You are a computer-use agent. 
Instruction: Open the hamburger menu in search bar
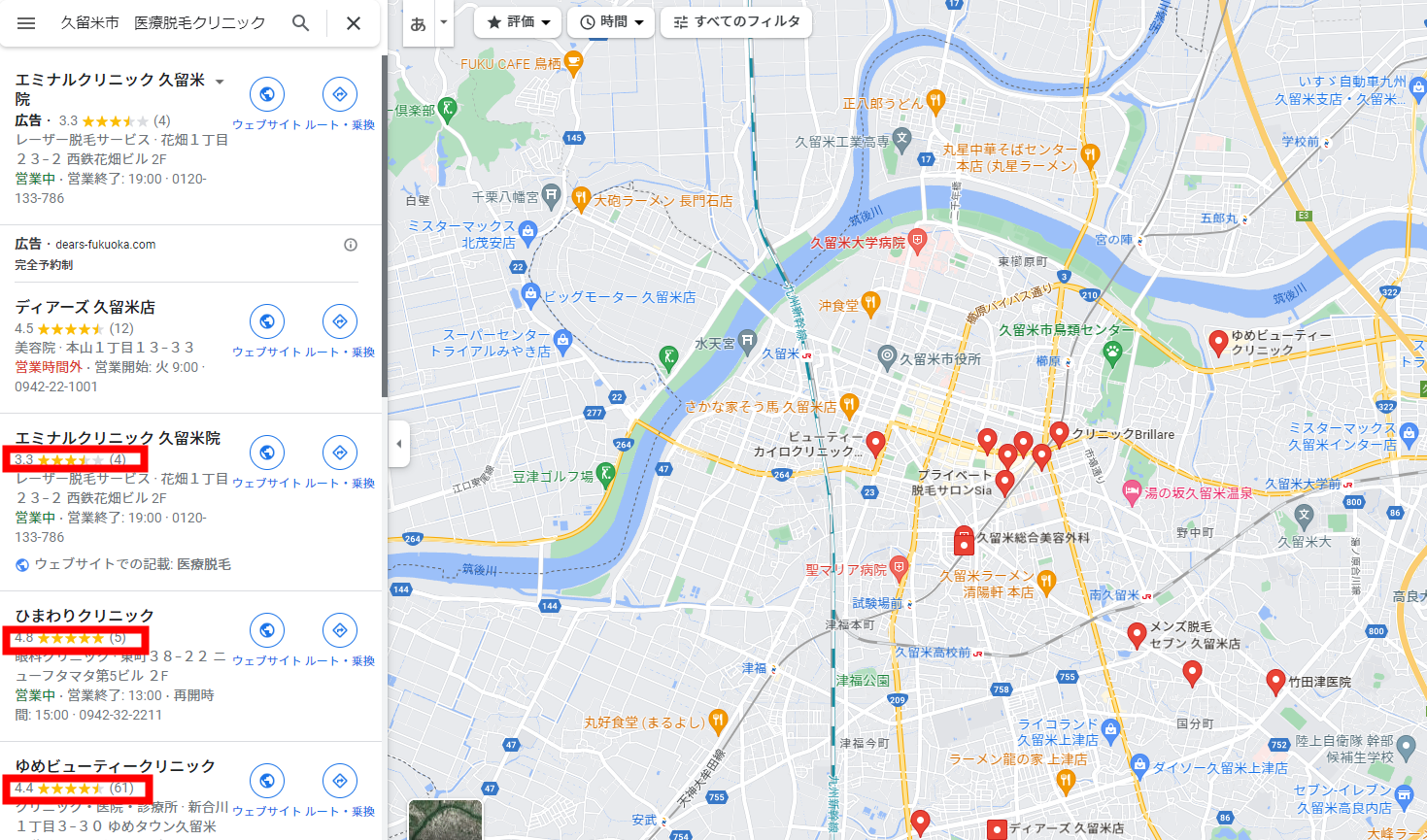click(26, 22)
